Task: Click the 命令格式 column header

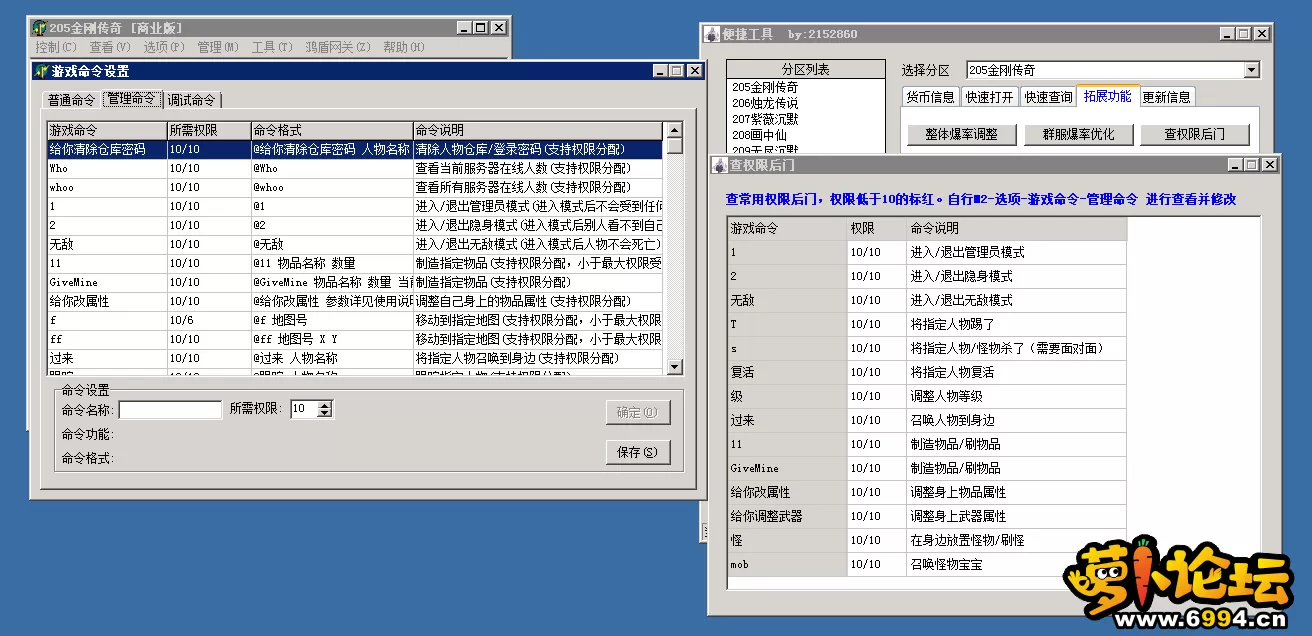Action: point(332,130)
